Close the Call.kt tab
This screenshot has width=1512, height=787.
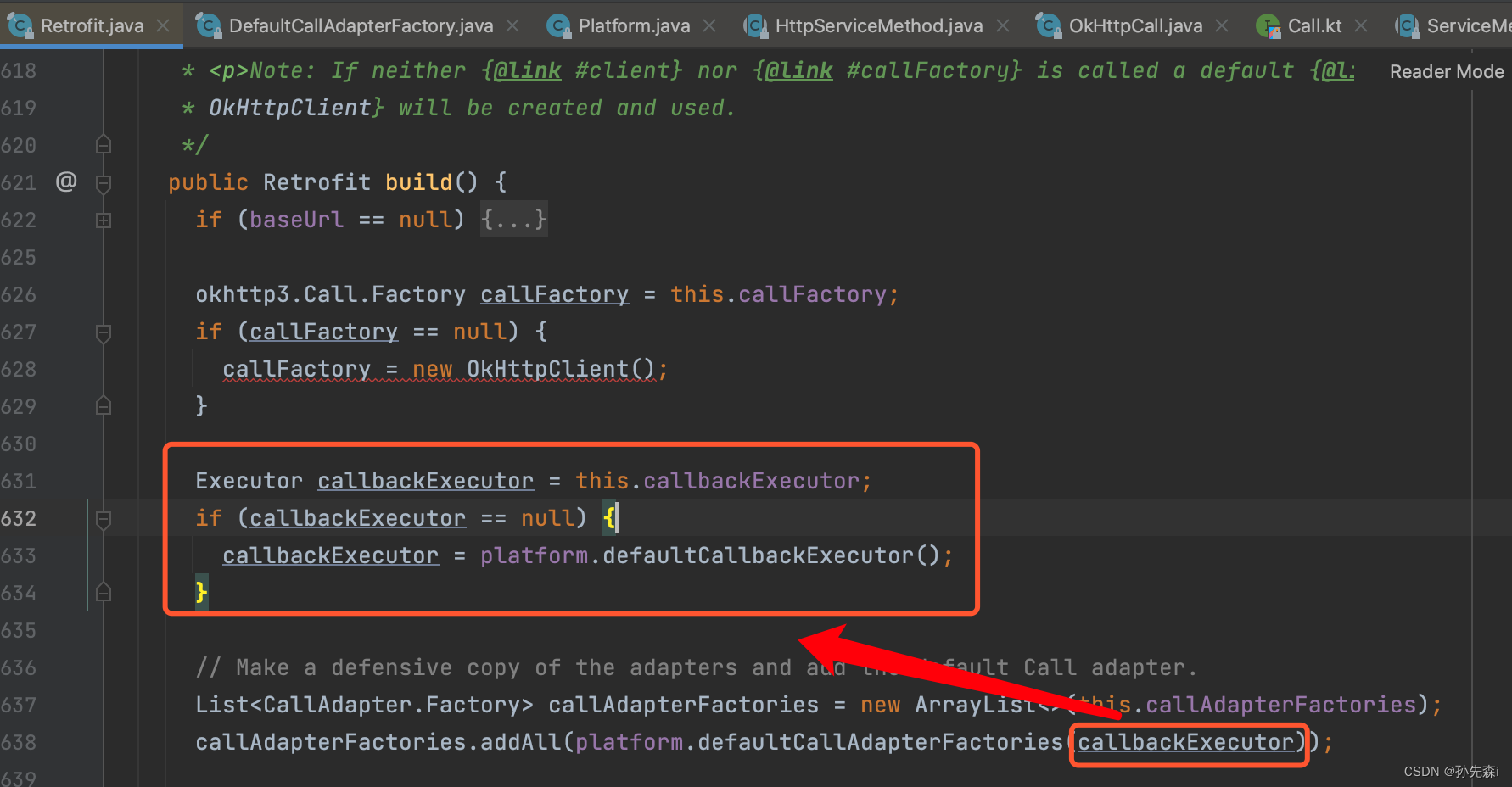point(1361,26)
